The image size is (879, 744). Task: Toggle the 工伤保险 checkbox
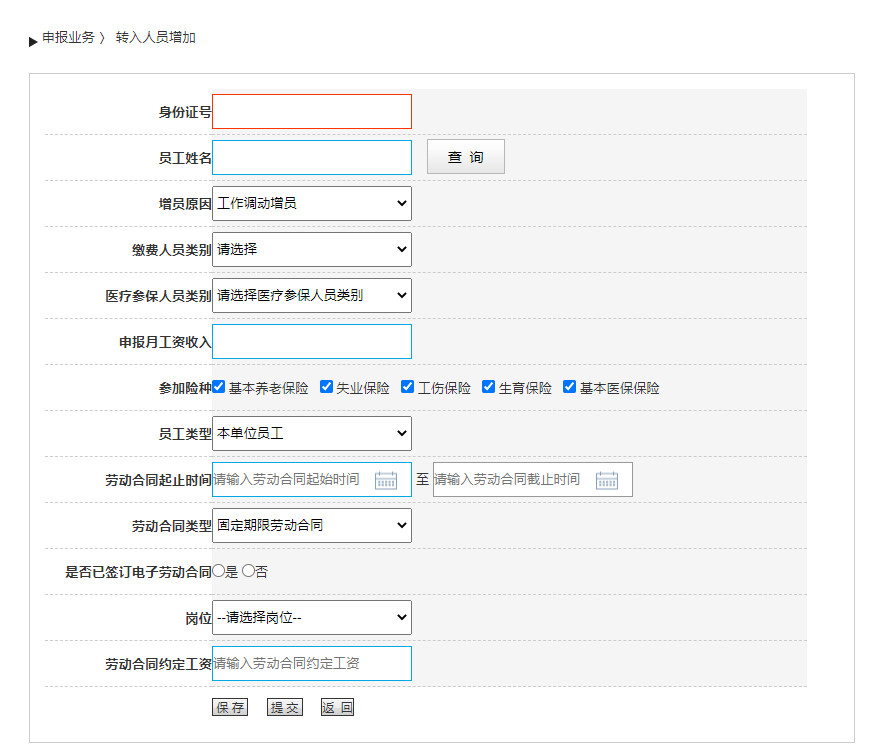coord(408,387)
